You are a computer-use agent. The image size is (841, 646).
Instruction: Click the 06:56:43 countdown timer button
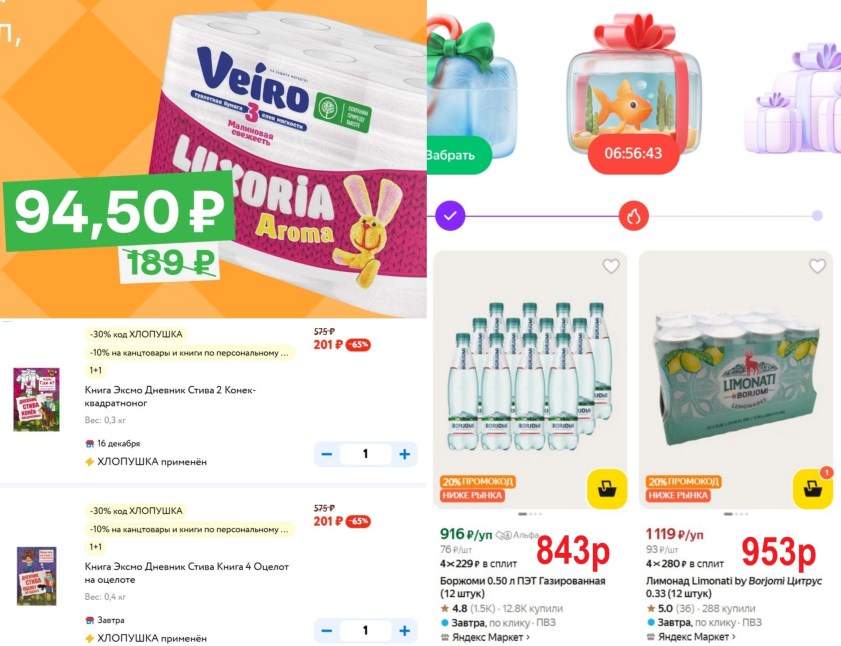(633, 153)
